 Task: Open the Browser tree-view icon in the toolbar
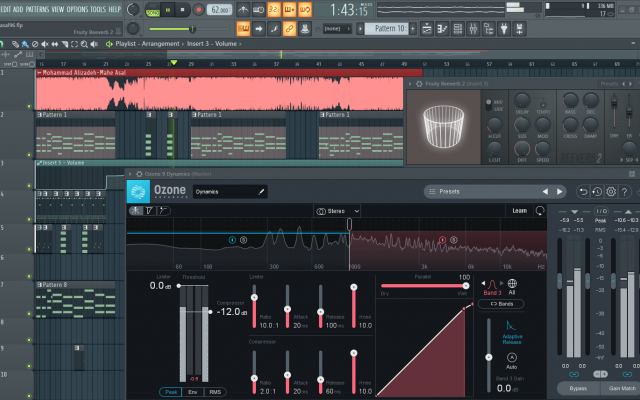click(489, 29)
